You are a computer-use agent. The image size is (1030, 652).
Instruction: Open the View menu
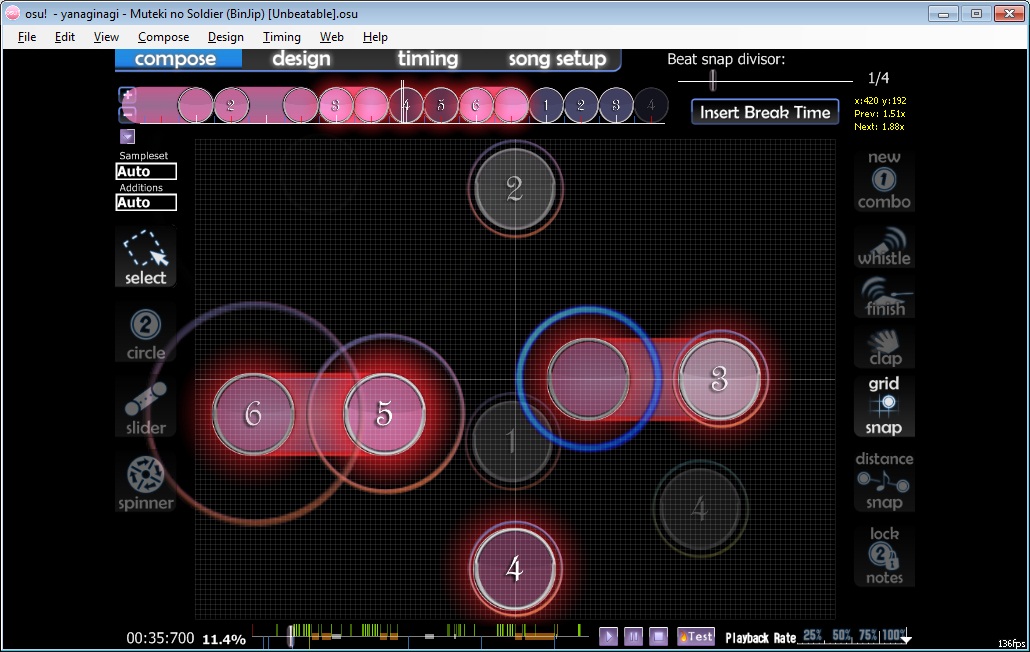[x=106, y=37]
